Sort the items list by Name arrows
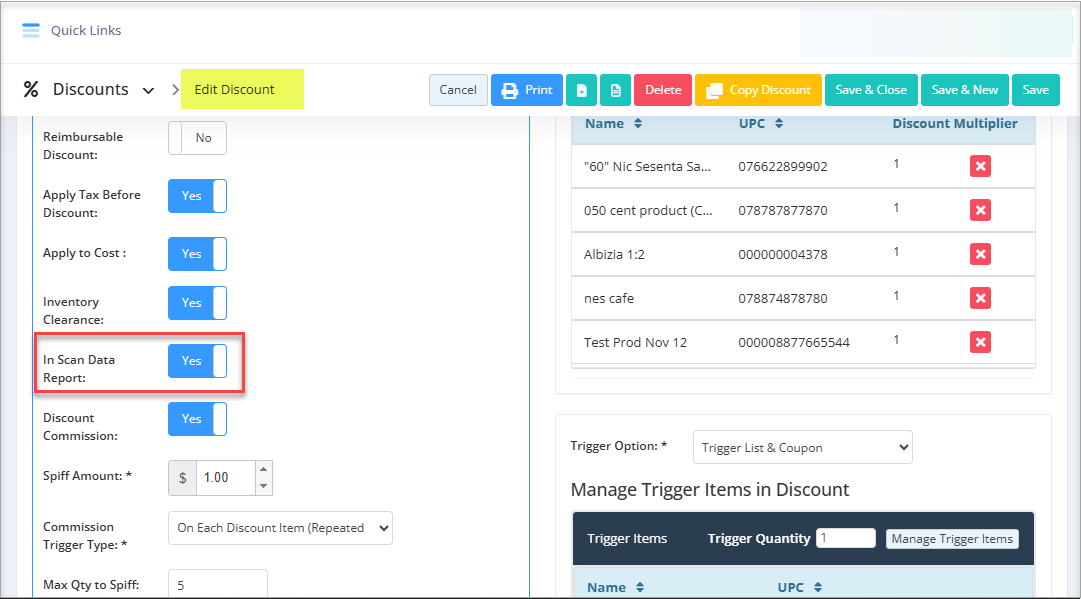 tap(638, 123)
